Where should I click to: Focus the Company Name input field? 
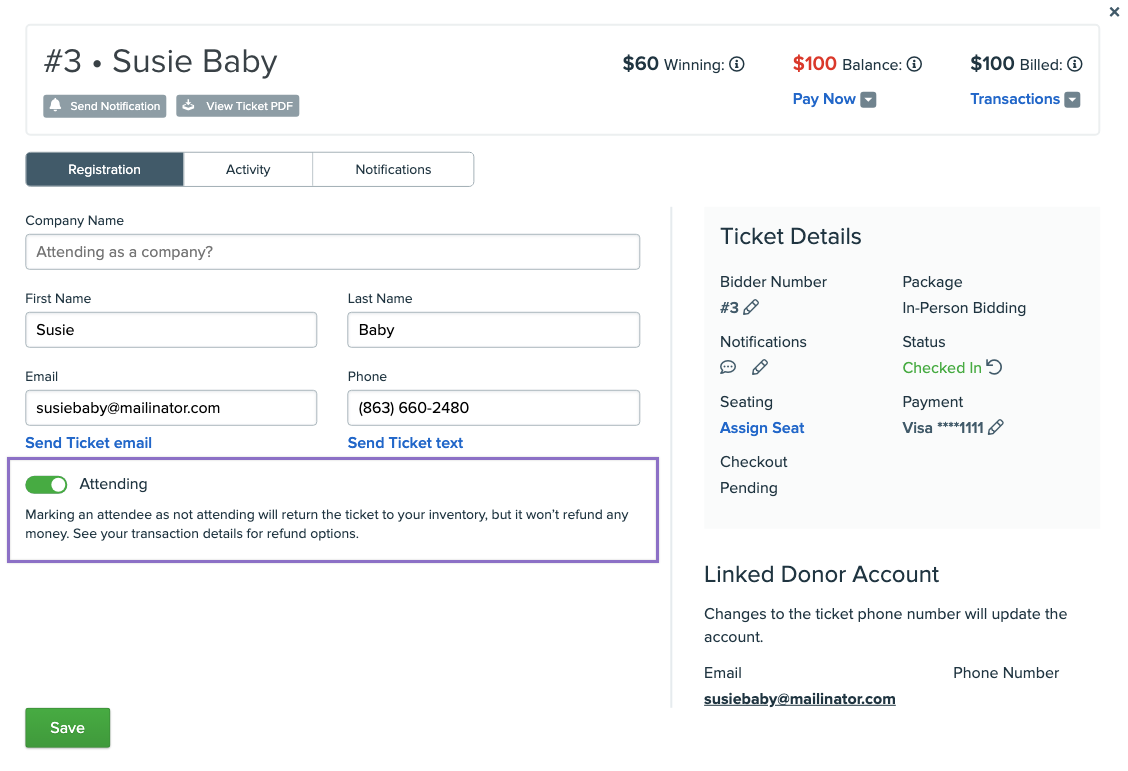tap(332, 252)
